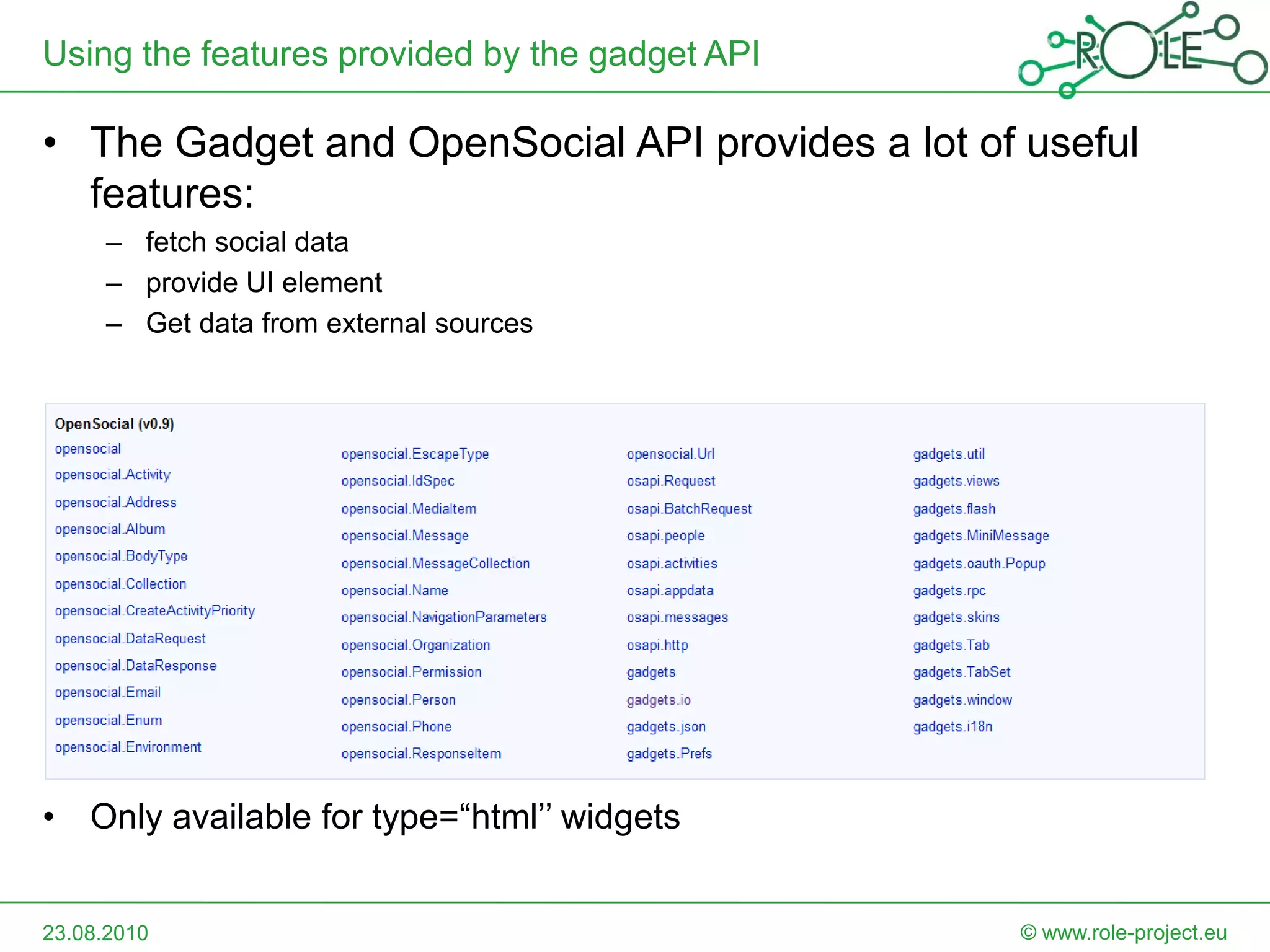This screenshot has height=952, width=1270.
Task: Open the osapi.Request link
Action: (x=671, y=481)
